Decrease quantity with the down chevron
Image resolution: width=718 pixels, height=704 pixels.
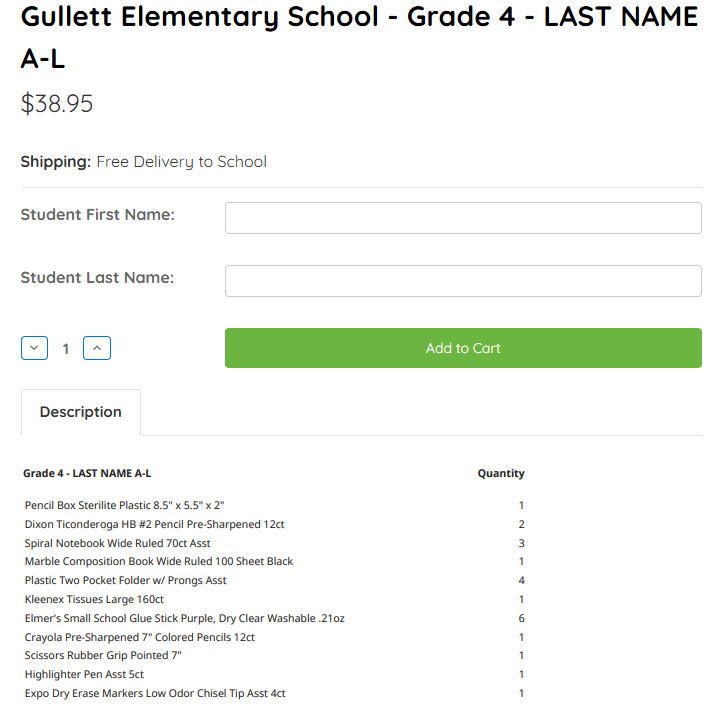pyautogui.click(x=34, y=348)
